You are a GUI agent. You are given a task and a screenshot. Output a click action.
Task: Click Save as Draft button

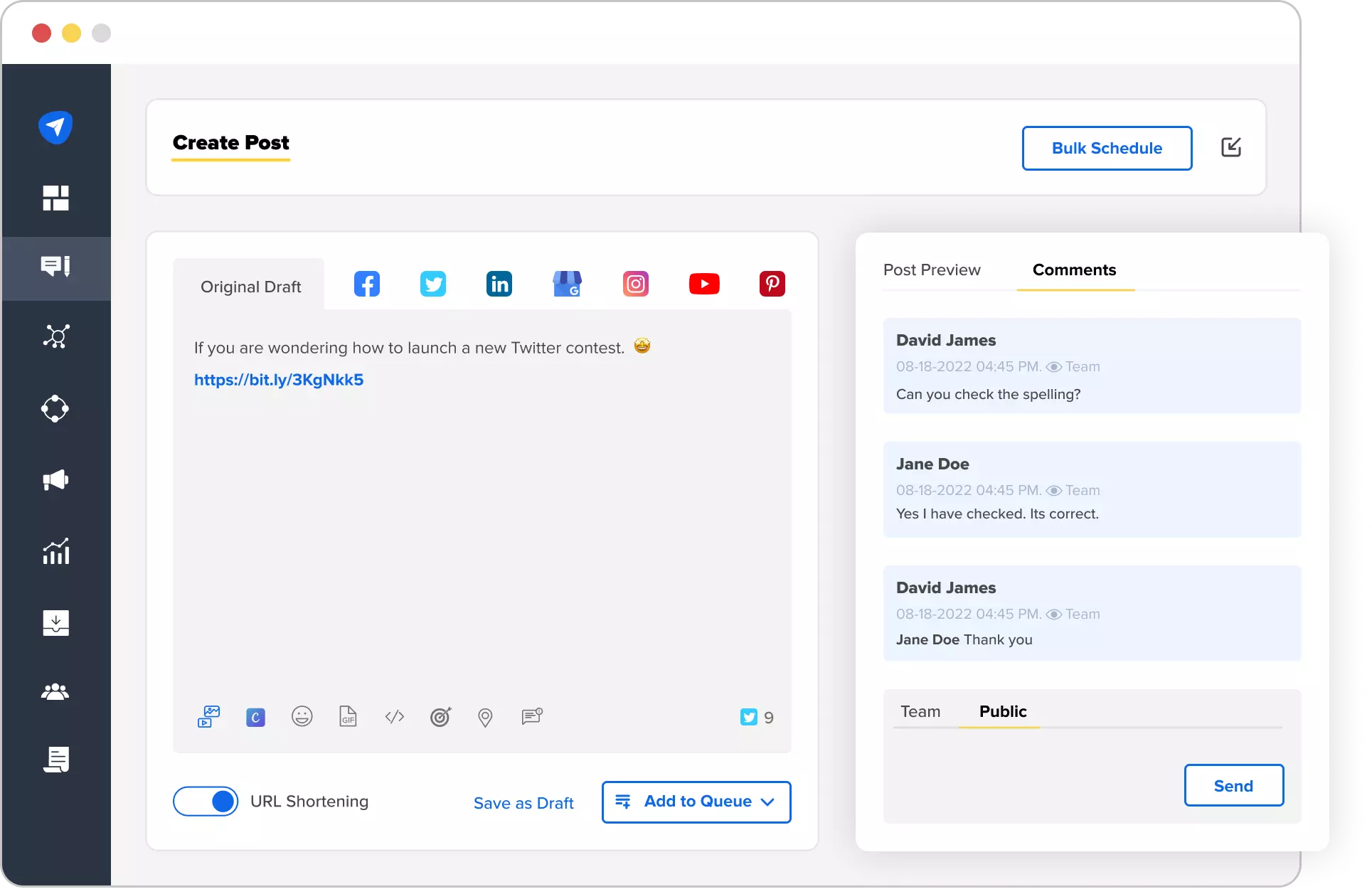coord(523,802)
